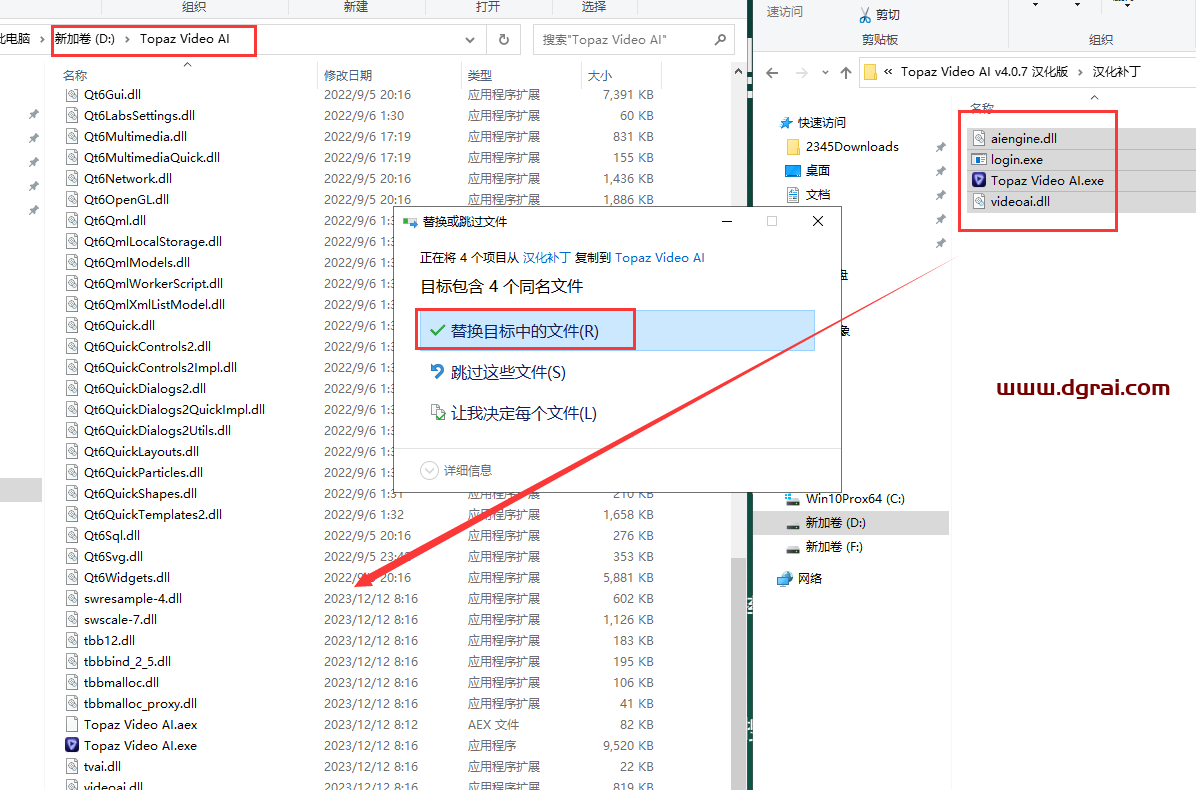The height and width of the screenshot is (790, 1196).
Task: Click swscale-7.dll file name
Action: 121,620
